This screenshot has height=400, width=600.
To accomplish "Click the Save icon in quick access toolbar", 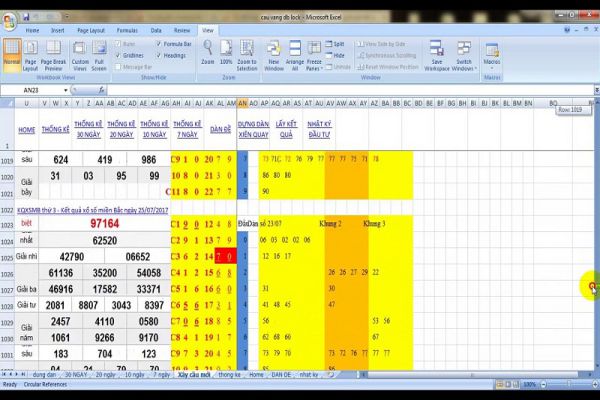I will pos(26,17).
